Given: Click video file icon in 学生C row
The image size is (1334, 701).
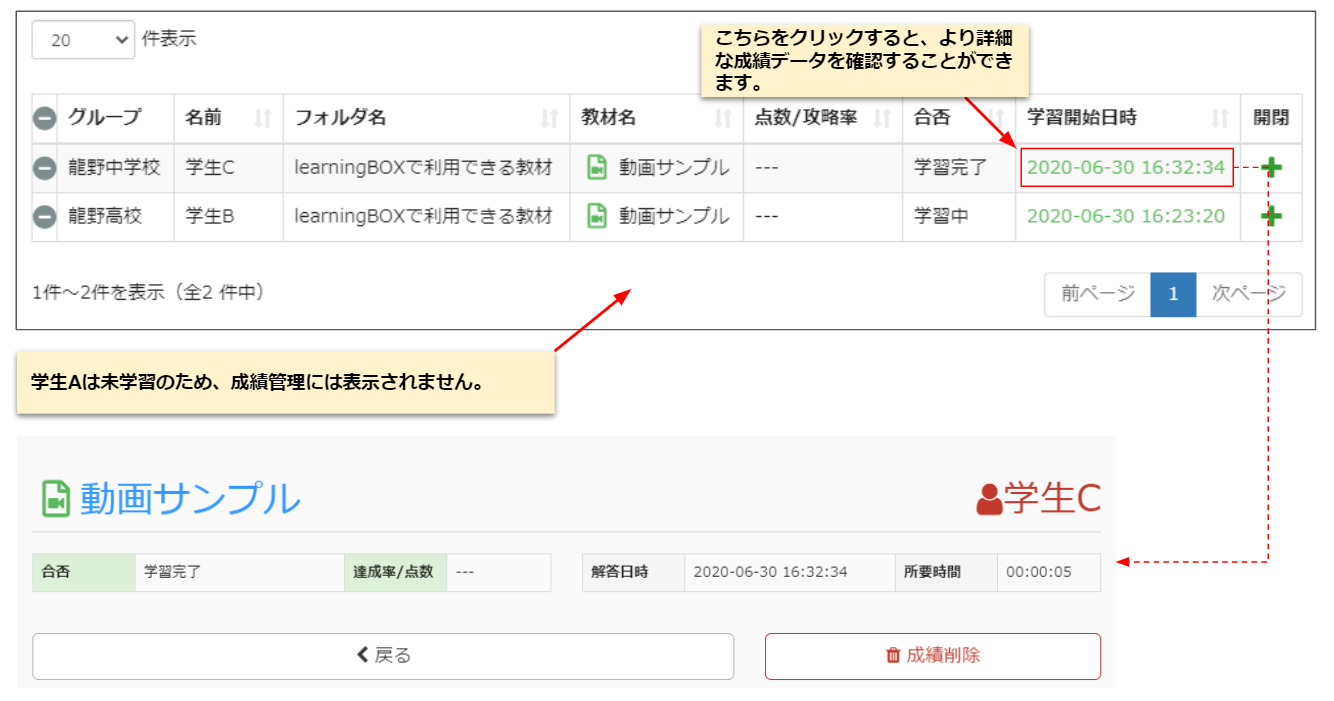Looking at the screenshot, I should (596, 168).
